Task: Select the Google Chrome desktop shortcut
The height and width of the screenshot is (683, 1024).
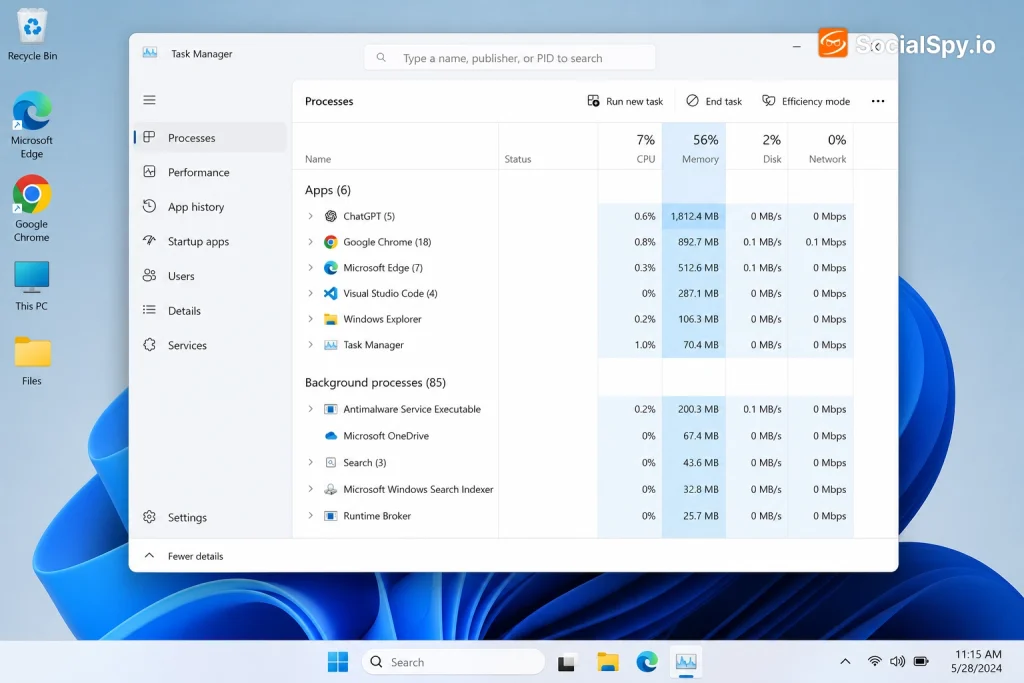Action: click(x=31, y=209)
